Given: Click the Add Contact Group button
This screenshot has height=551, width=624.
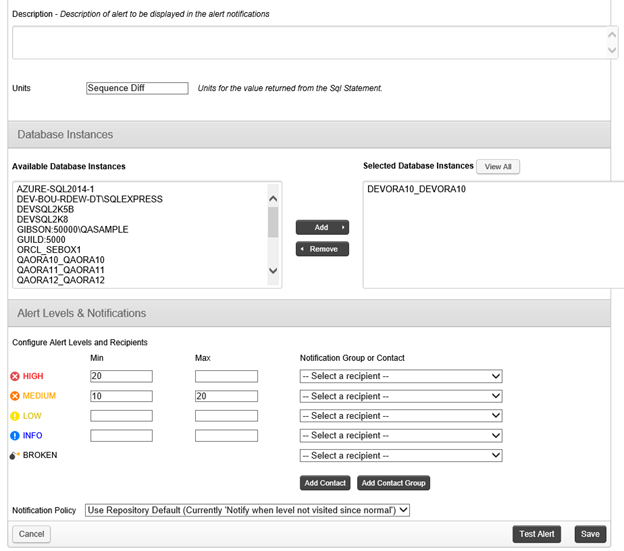Looking at the screenshot, I should pos(394,483).
